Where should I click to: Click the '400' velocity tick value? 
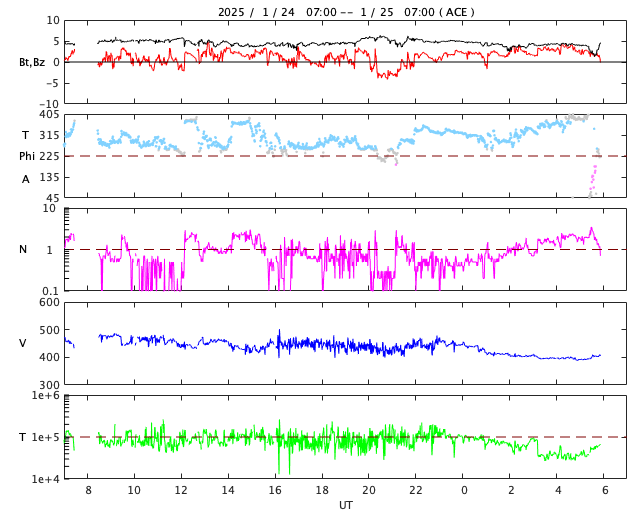[49, 357]
